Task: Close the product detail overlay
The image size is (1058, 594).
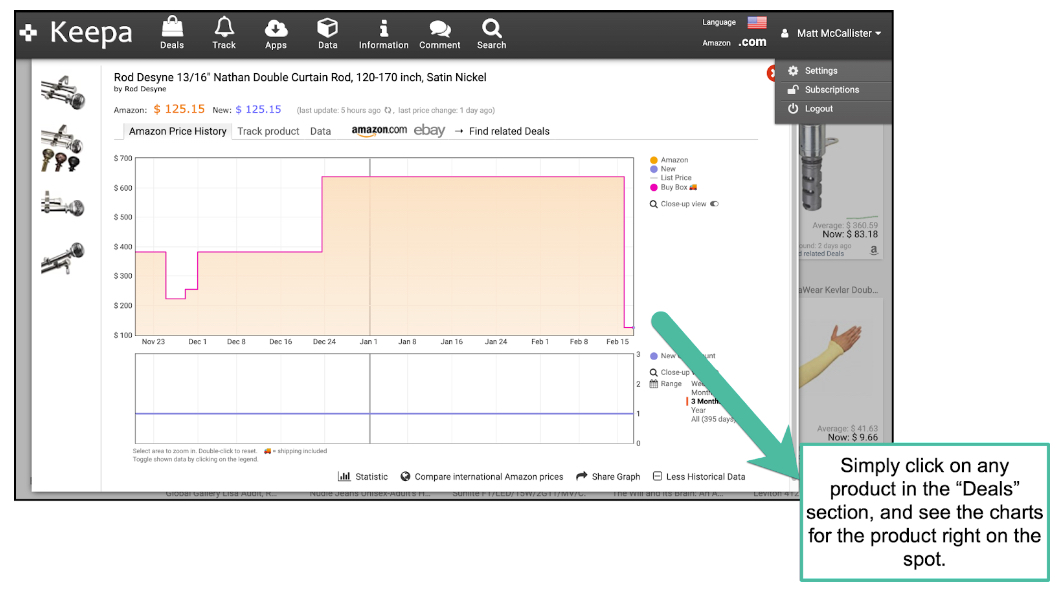Action: click(x=771, y=73)
